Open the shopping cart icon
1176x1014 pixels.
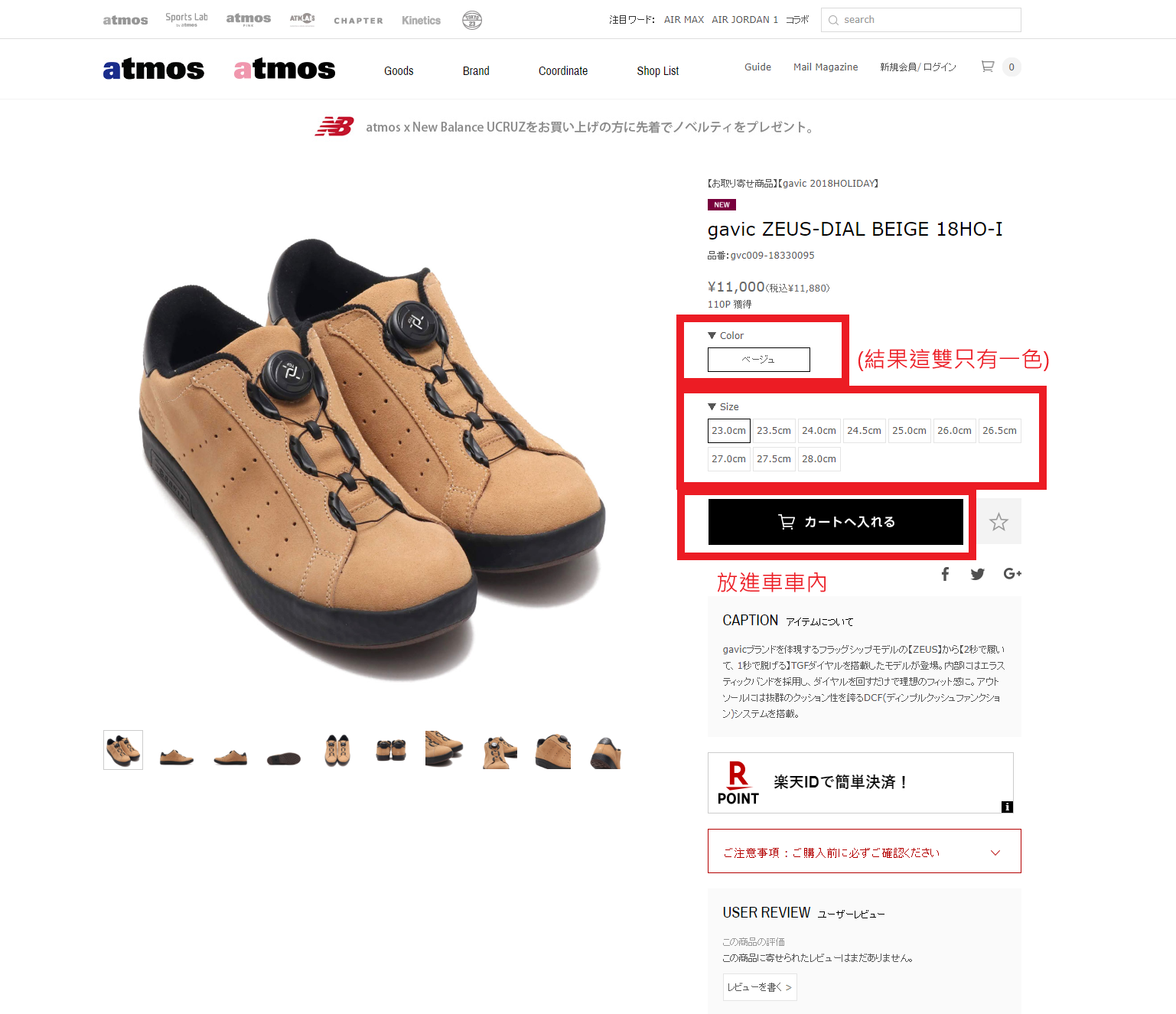(x=988, y=67)
